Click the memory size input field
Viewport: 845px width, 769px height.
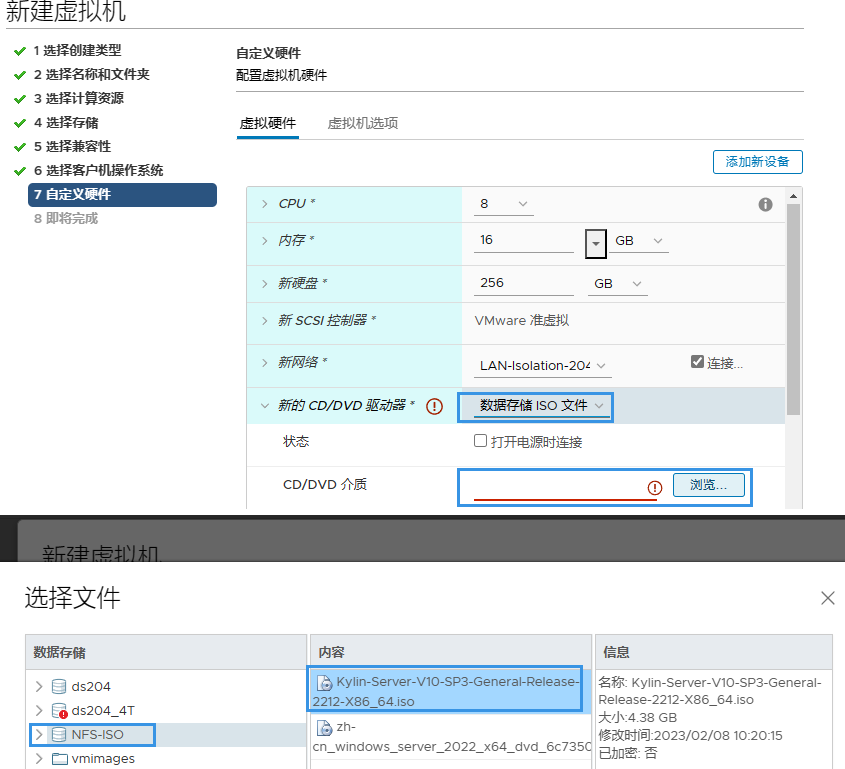(x=524, y=240)
